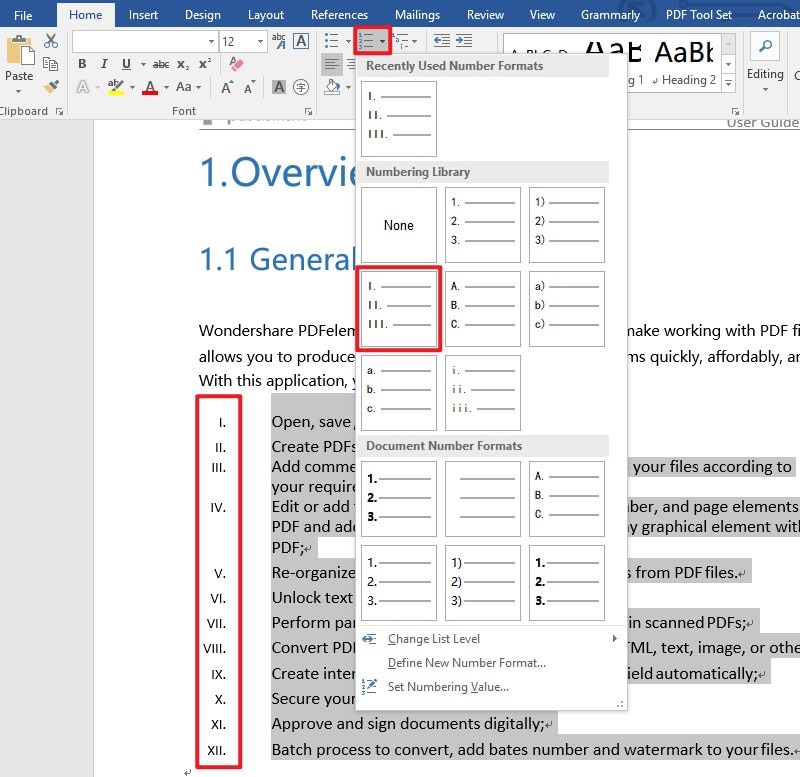Viewport: 800px width, 777px height.
Task: Select None in Numbering Library
Action: pos(399,225)
